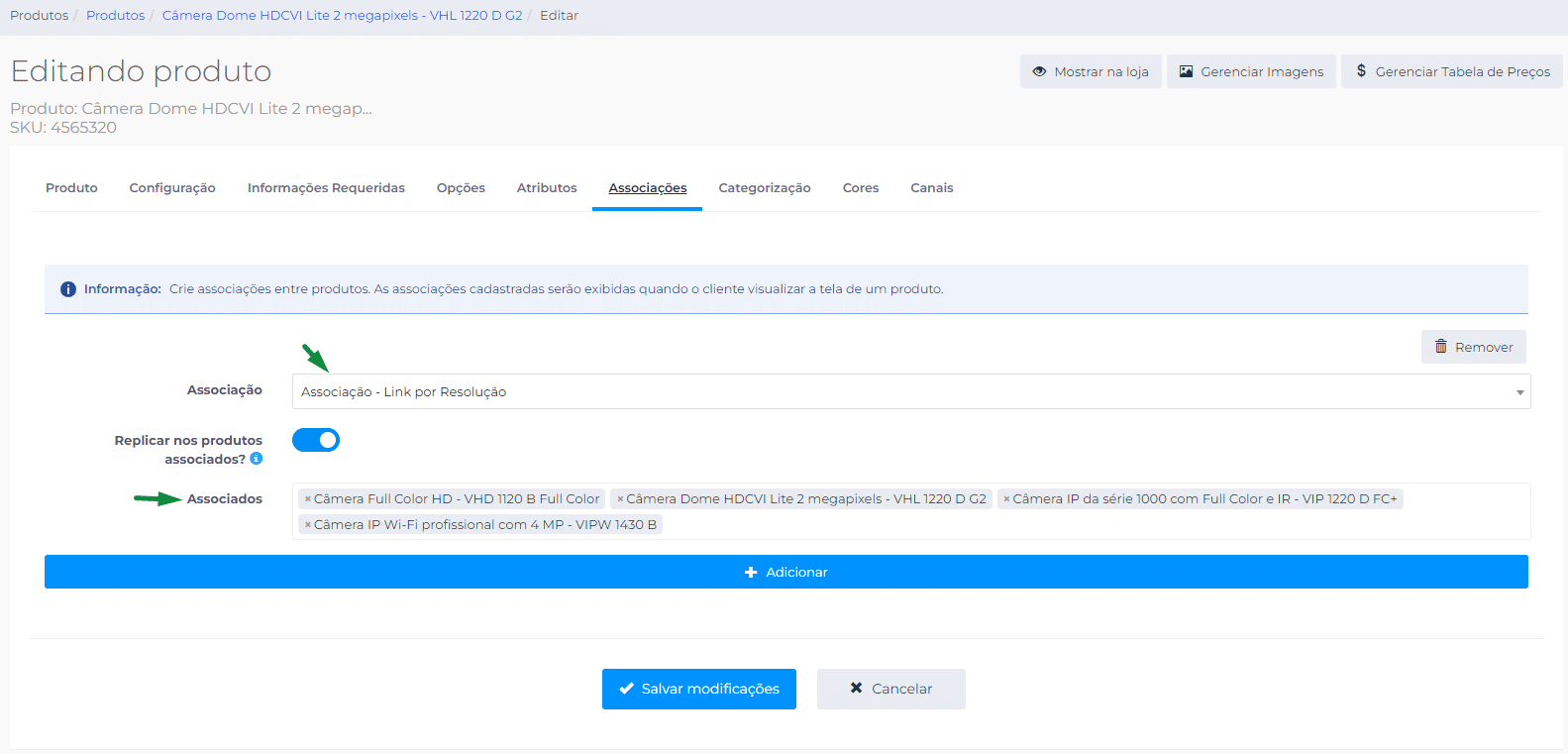Switch to Categorização tab
This screenshot has height=754, width=1568.
coord(765,188)
